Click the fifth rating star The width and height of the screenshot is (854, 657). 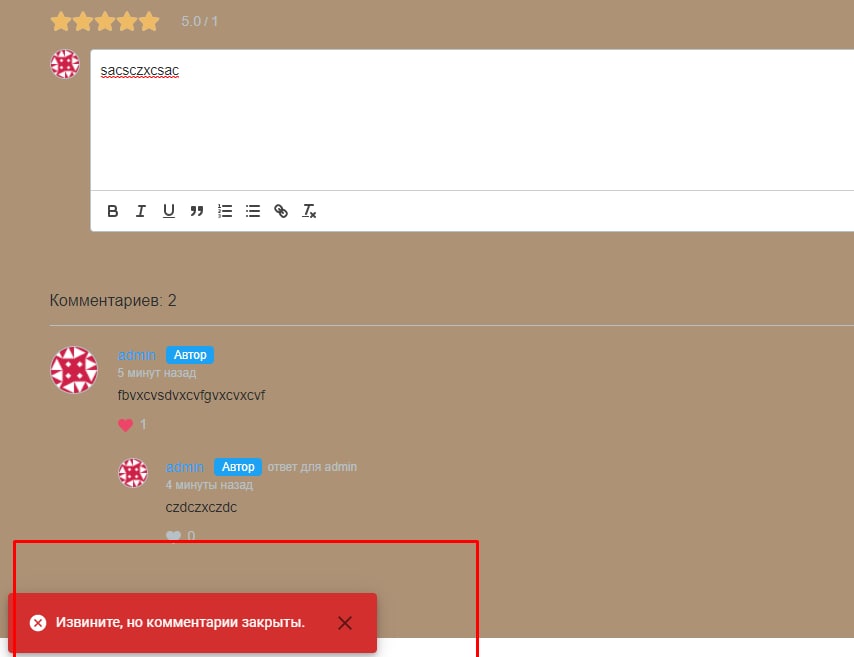pos(149,22)
